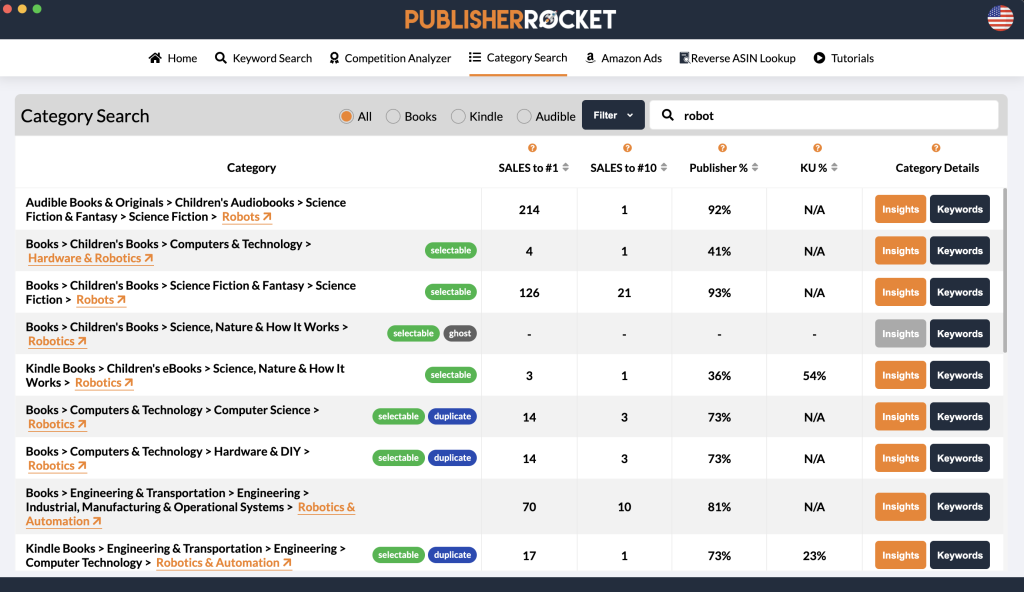Click the help icon above SALES to #1
The height and width of the screenshot is (592, 1024).
click(532, 149)
